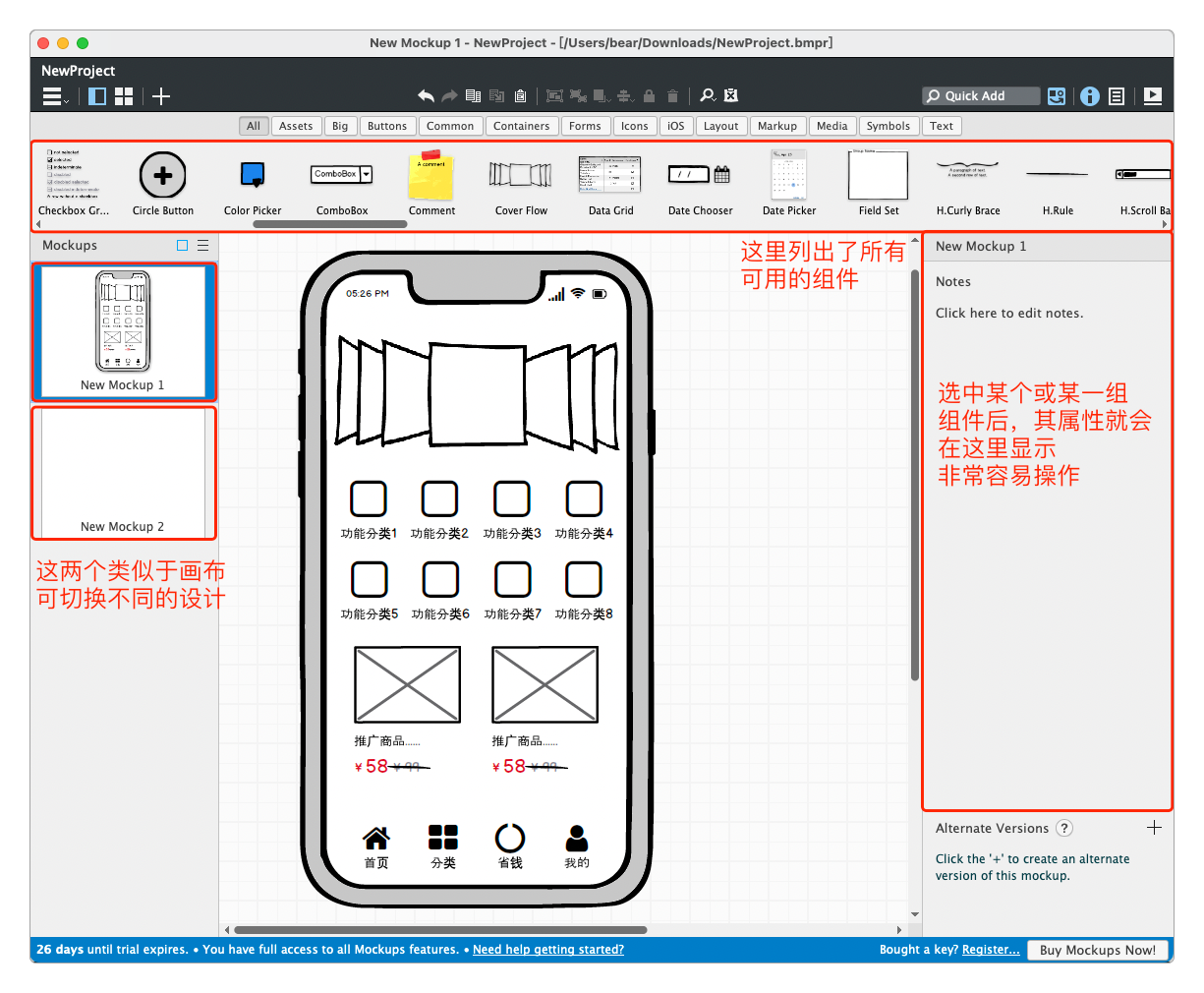
Task: Toggle the inspector info icon
Action: pyautogui.click(x=1090, y=95)
